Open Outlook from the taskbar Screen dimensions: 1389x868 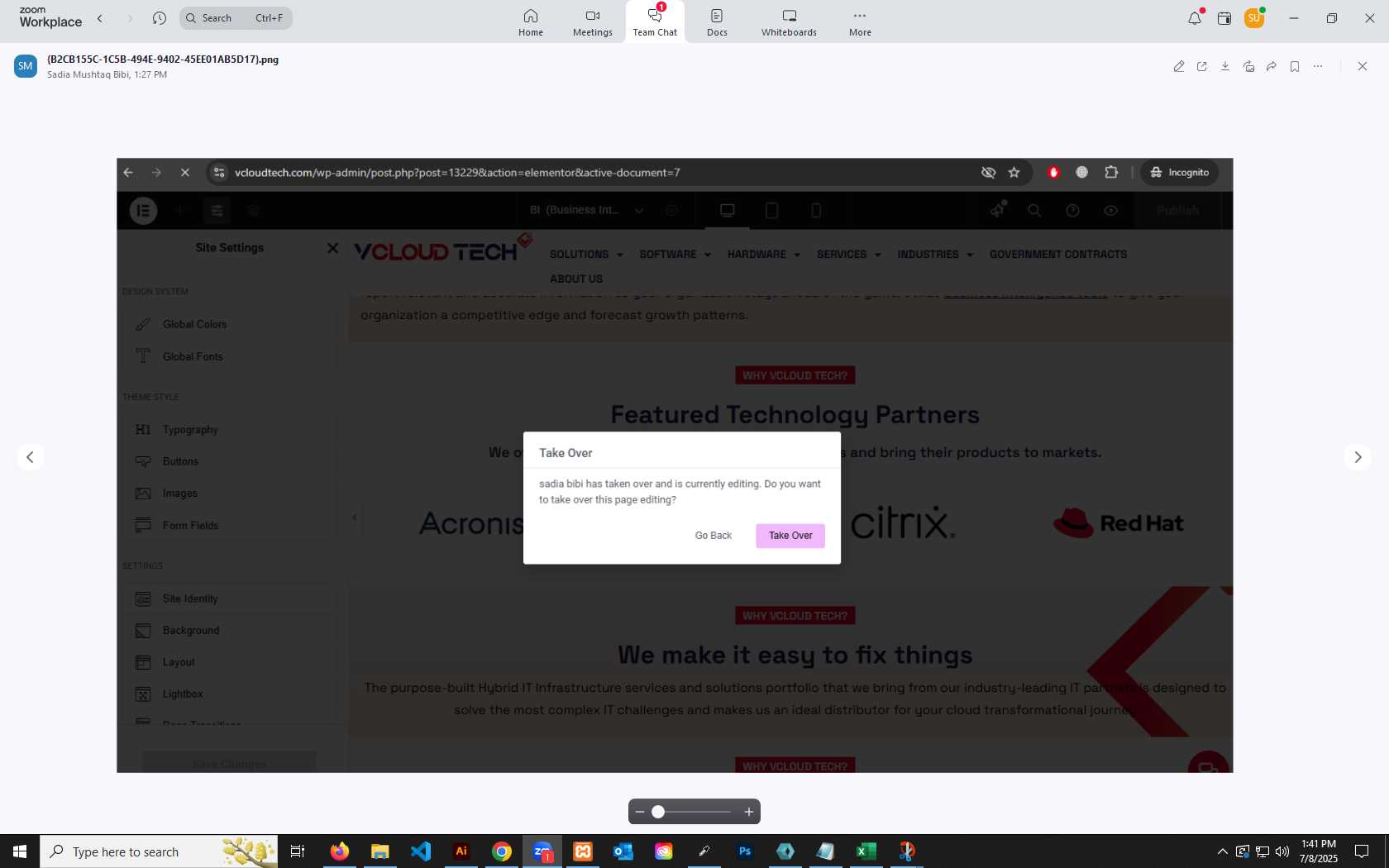623,851
